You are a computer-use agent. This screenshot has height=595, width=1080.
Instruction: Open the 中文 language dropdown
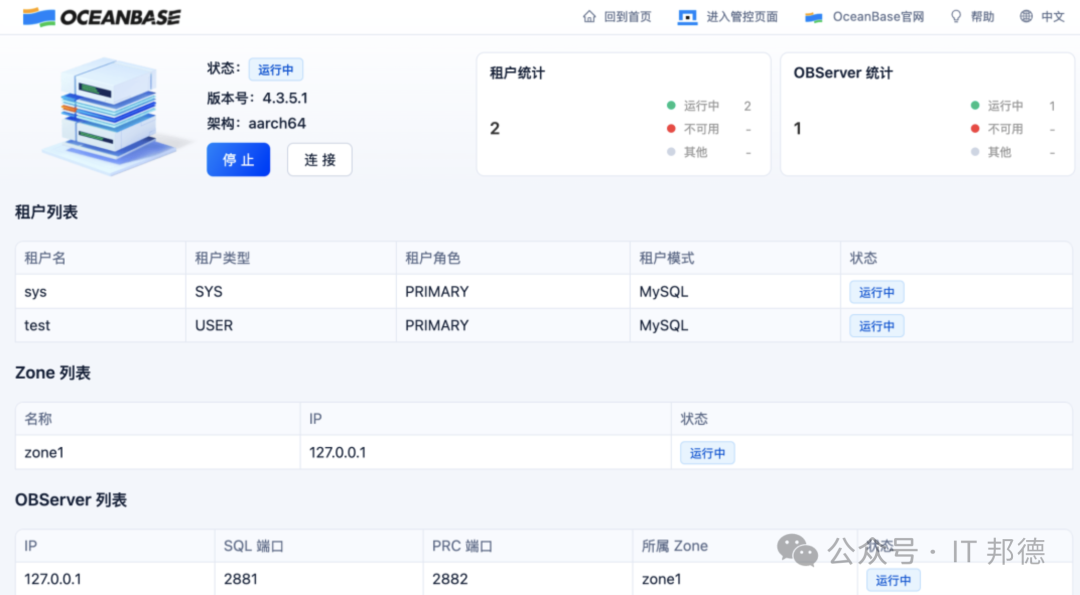(1052, 17)
